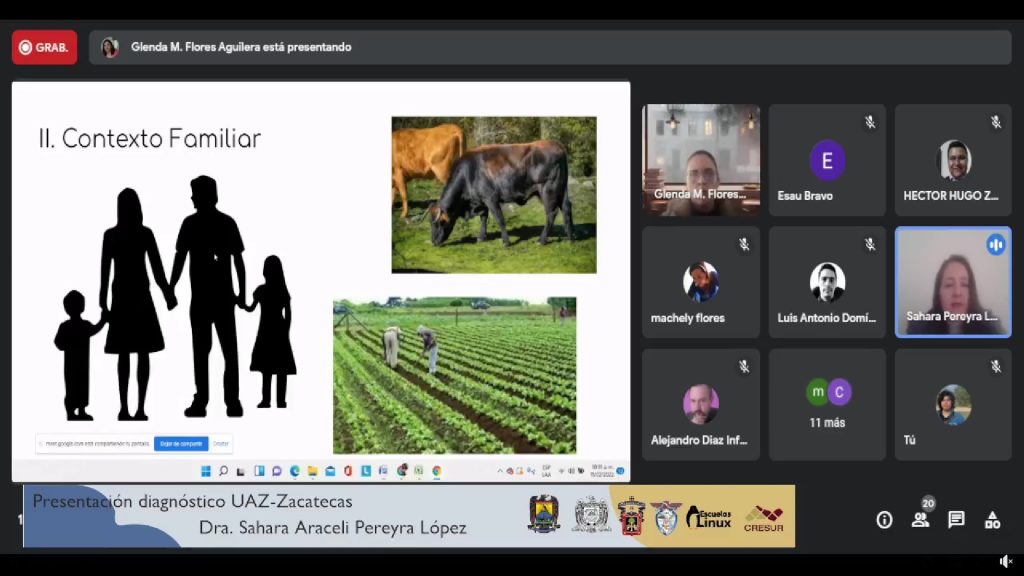Select Glenda M. Flores video tile
The width and height of the screenshot is (1024, 576).
pos(701,160)
